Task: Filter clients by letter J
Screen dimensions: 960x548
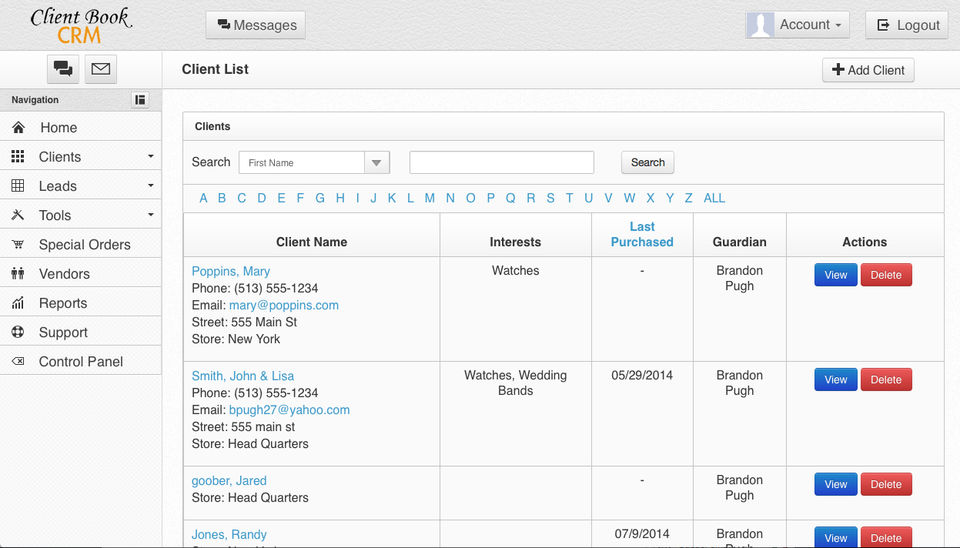Action: coord(373,198)
